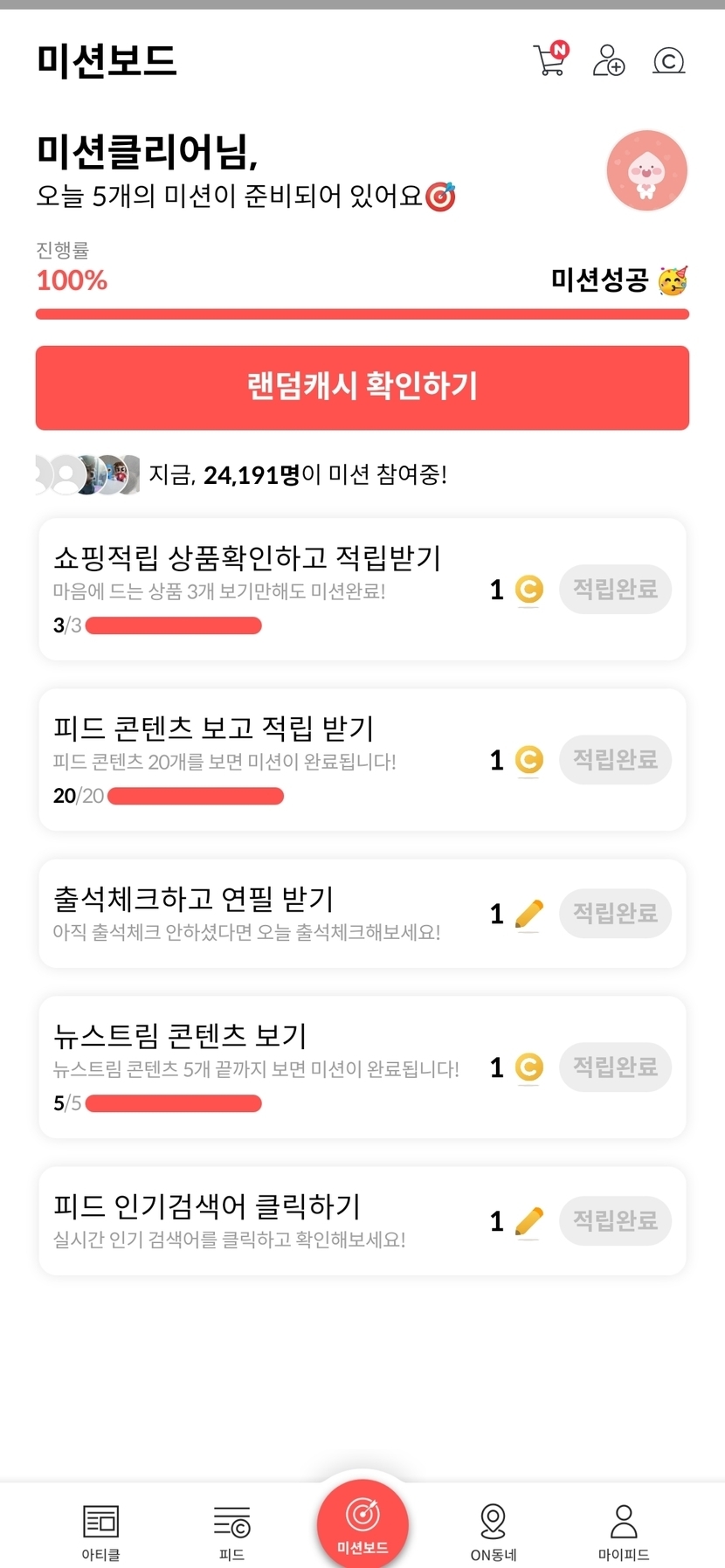Tap 적립완료 for 출석체크 mission
Image resolution: width=725 pixels, height=1568 pixels.
[x=615, y=914]
